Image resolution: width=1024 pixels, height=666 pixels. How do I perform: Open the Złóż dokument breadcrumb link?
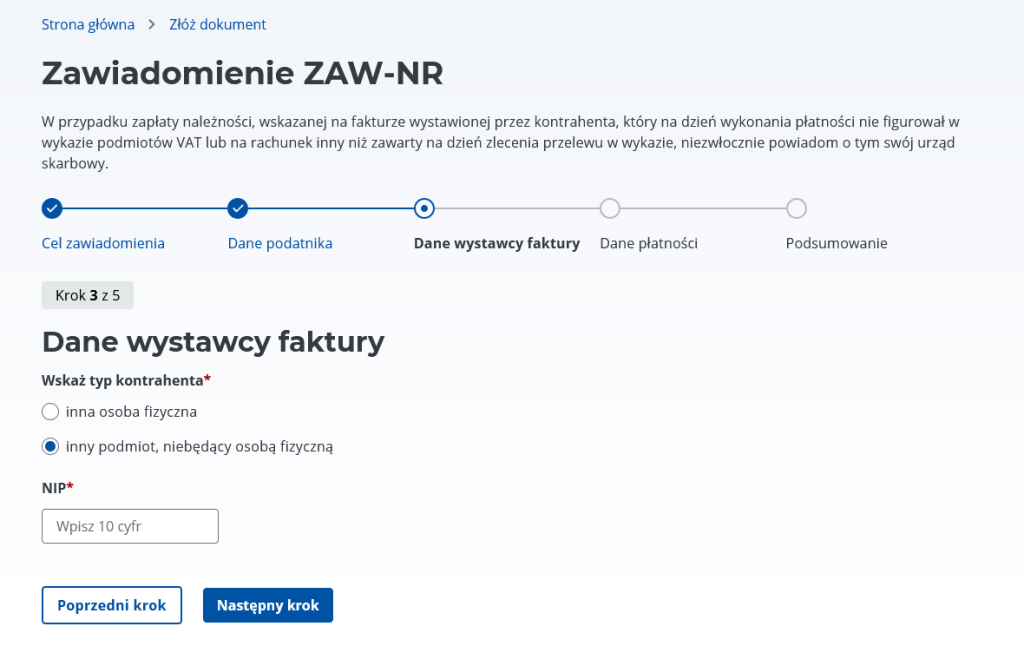click(x=218, y=24)
